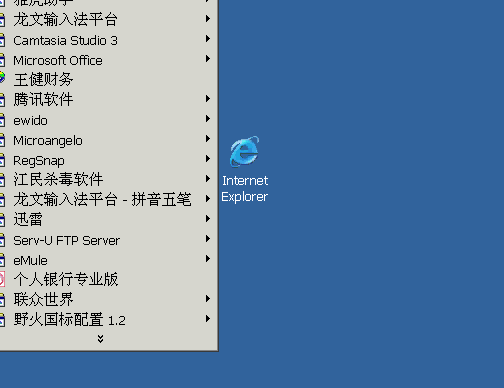Click the folder icon beside eMule

click(2, 260)
